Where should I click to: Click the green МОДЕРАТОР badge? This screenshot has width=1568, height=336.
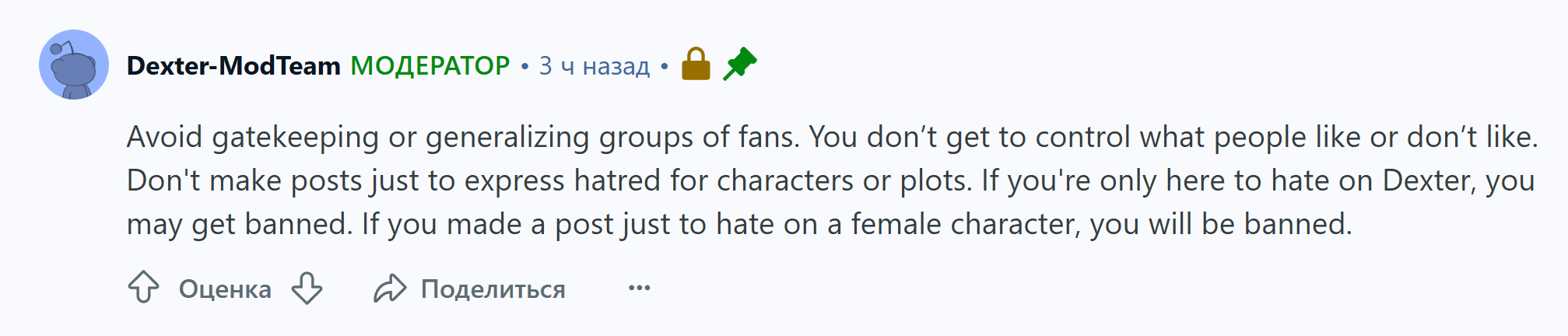(430, 66)
